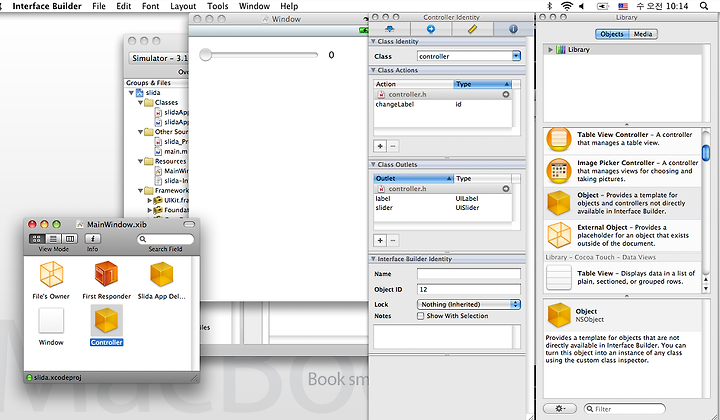Switch to list view mode
The height and width of the screenshot is (420, 720).
click(x=53, y=239)
